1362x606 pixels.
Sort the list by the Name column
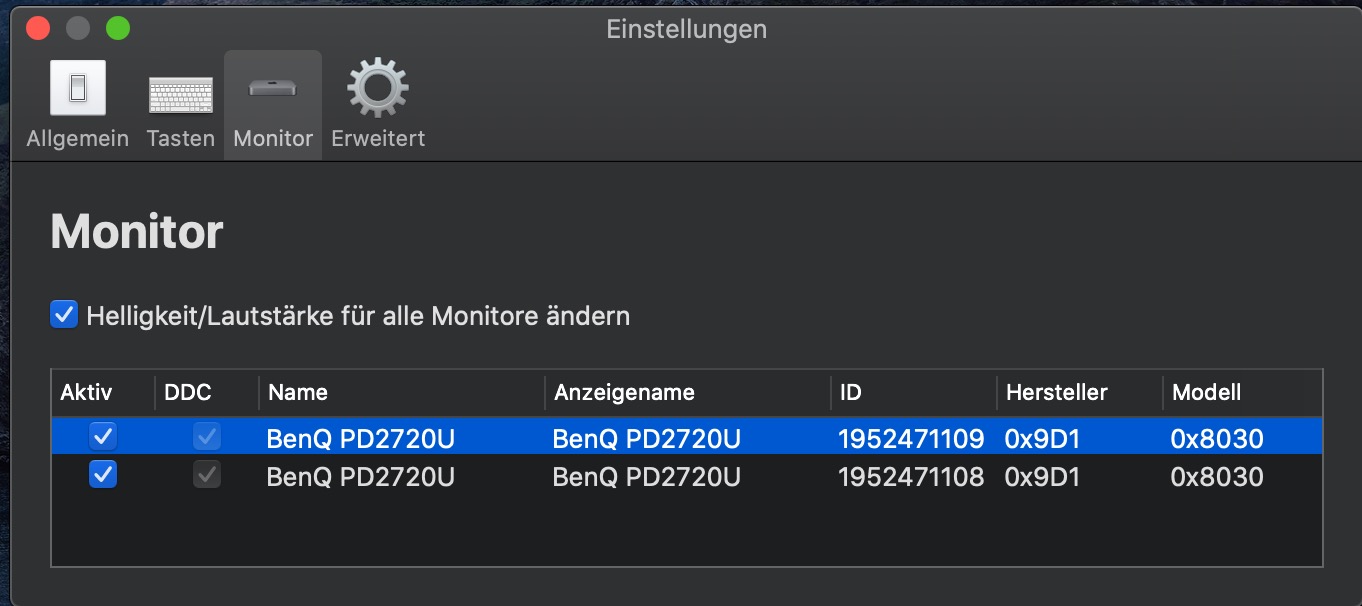click(x=298, y=392)
